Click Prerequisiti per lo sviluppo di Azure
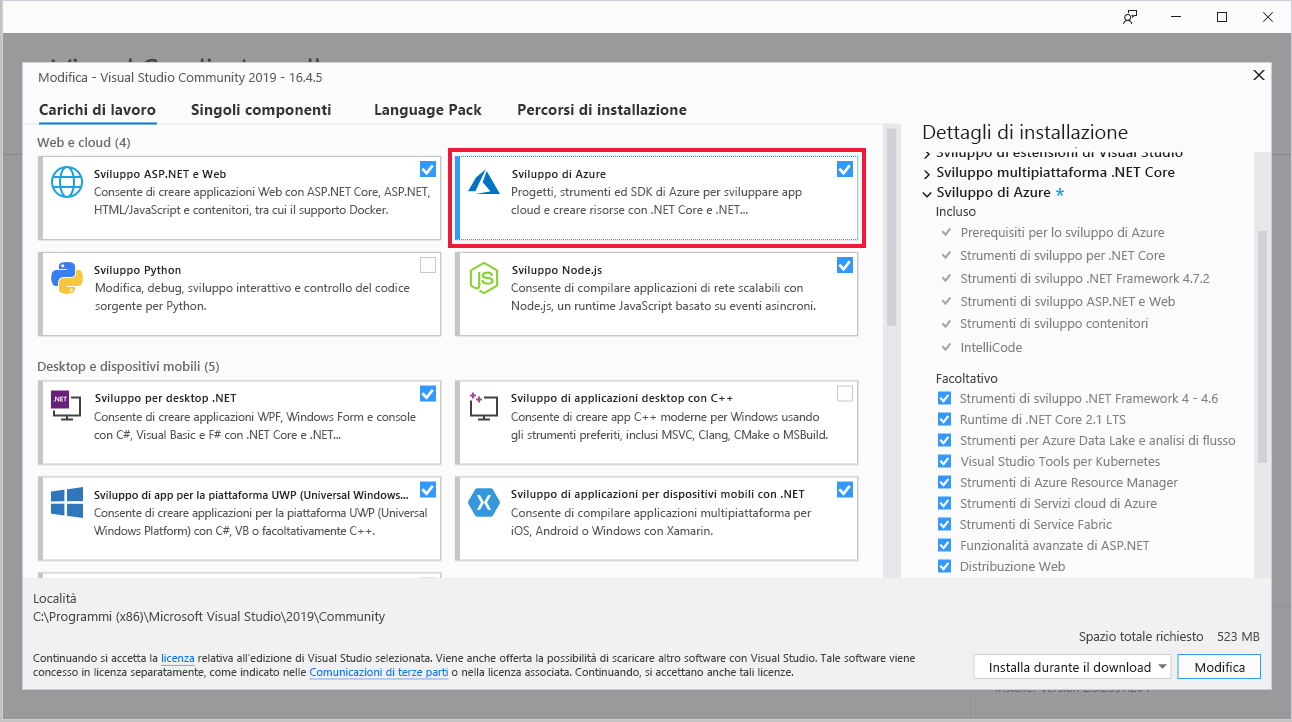Screen dimensions: 1292x722 [x=1062, y=232]
